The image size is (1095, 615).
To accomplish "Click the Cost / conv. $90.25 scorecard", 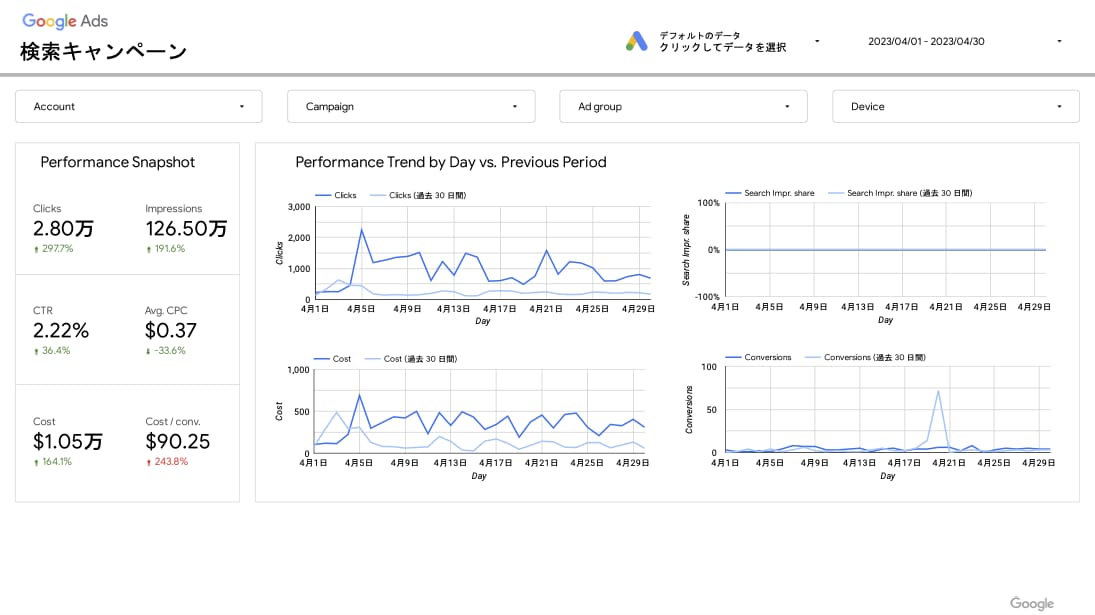I will coord(177,441).
